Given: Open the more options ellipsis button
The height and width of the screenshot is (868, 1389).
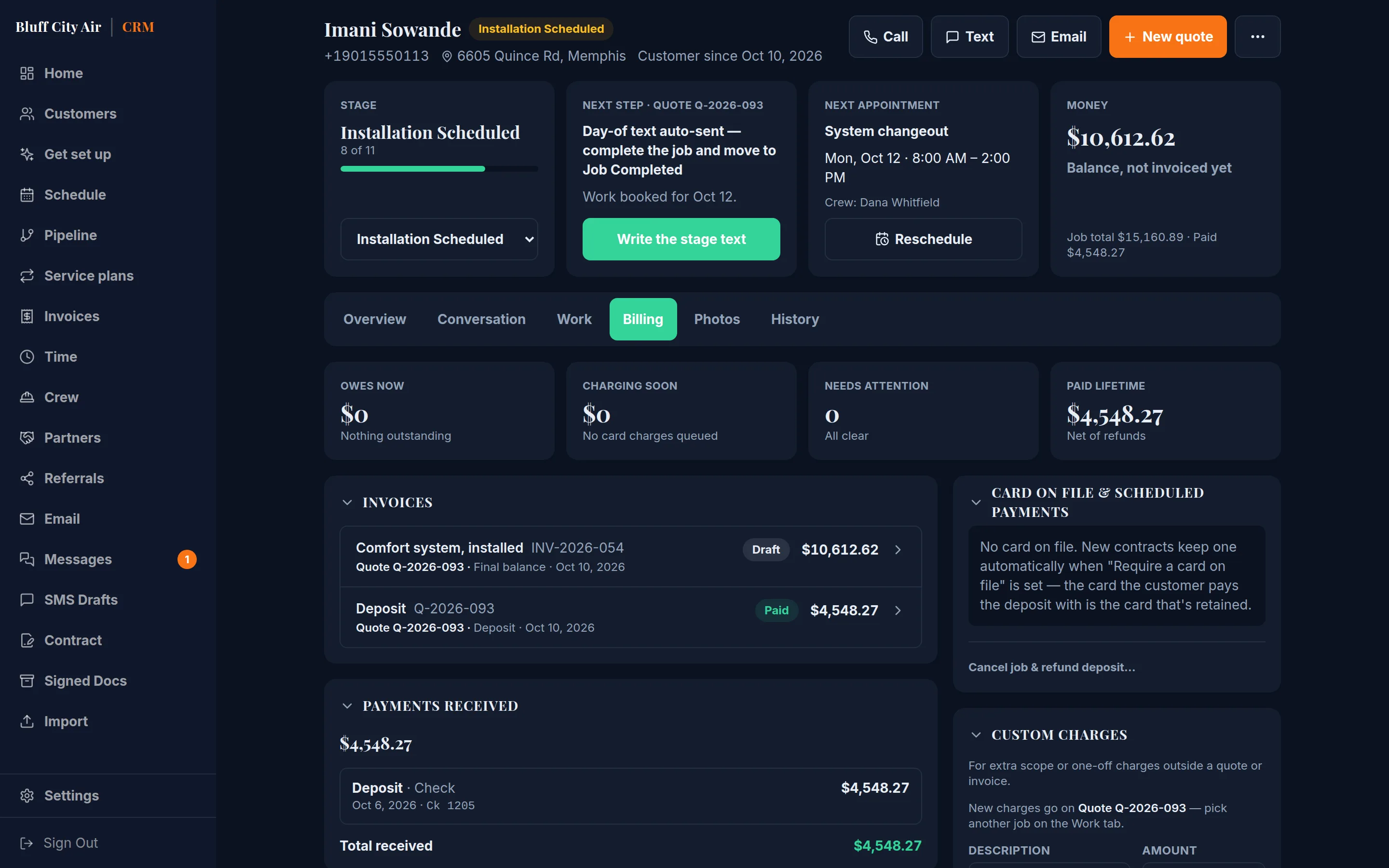Looking at the screenshot, I should click(1257, 37).
